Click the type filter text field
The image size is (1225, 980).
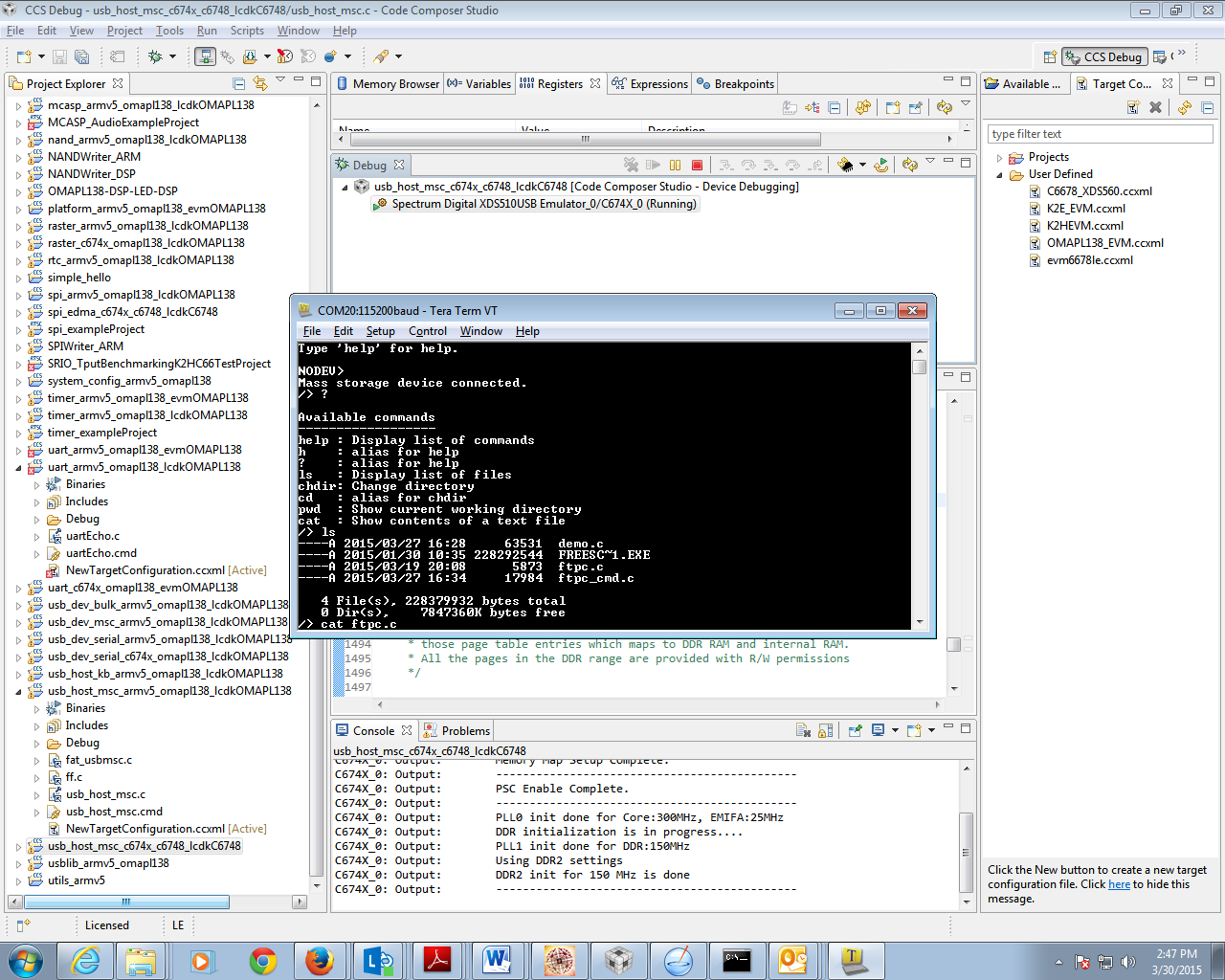click(x=1100, y=134)
